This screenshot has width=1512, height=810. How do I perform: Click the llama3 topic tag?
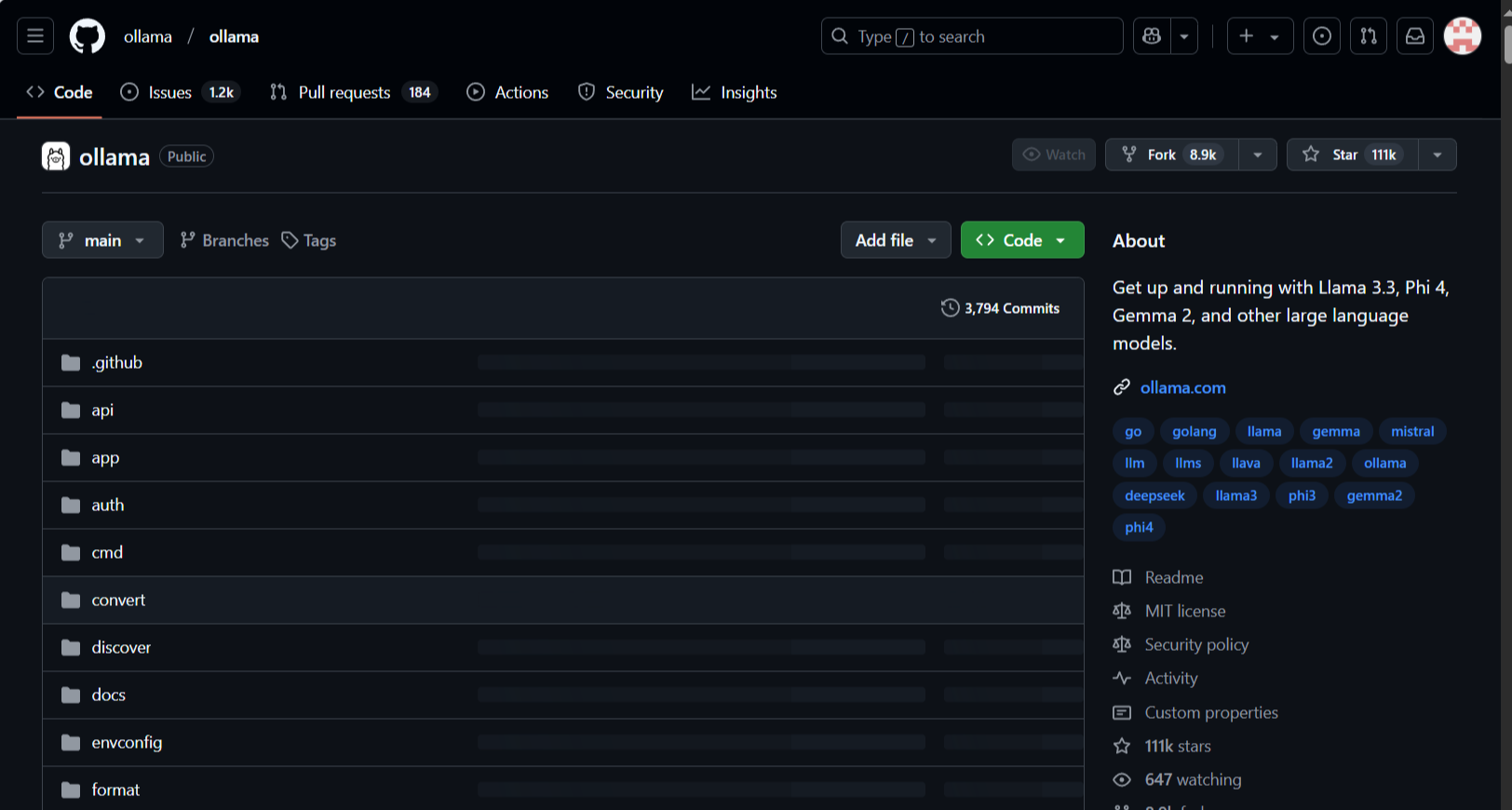(1236, 495)
